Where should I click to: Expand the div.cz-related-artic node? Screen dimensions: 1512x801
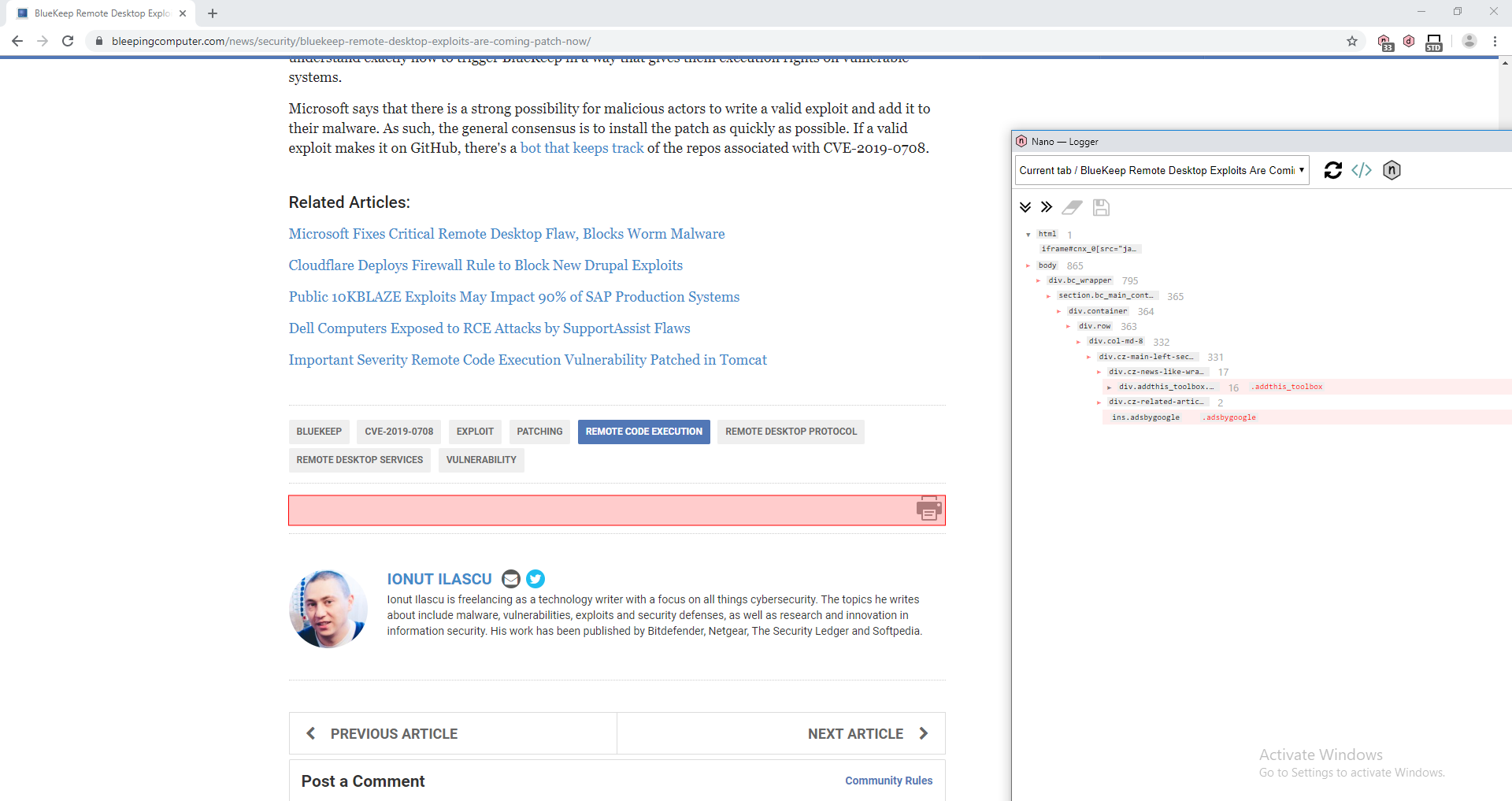point(1099,402)
